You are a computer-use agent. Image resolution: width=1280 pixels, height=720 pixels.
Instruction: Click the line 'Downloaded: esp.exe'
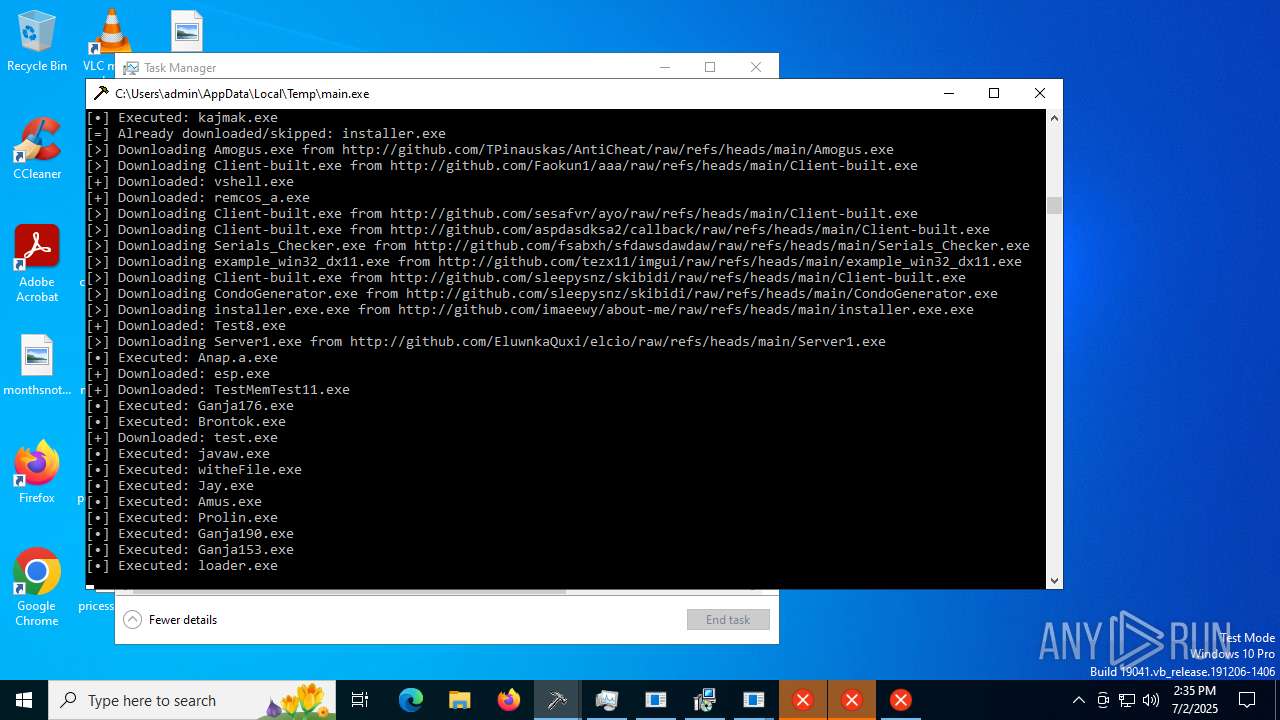coord(178,373)
